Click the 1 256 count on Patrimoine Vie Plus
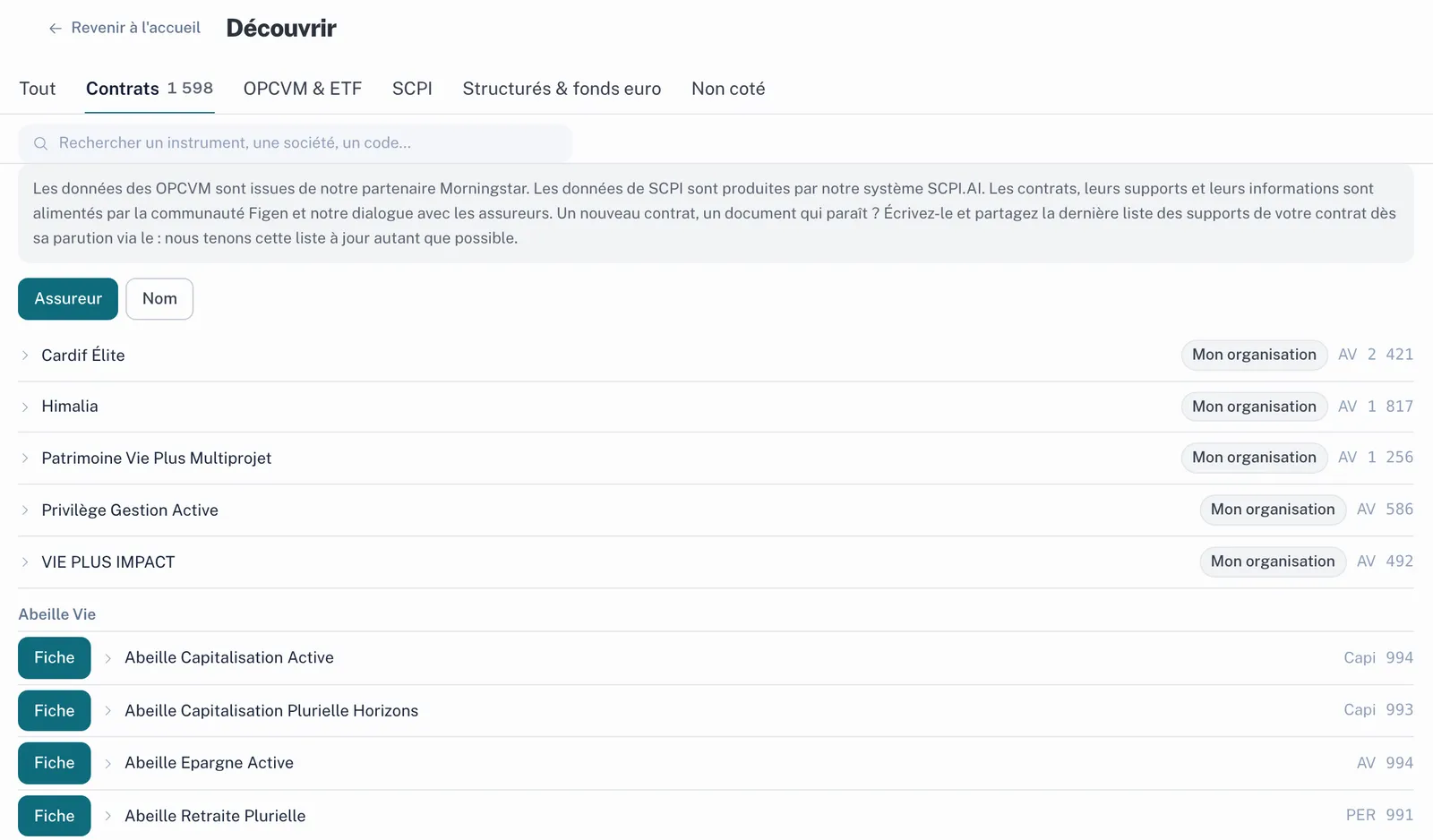This screenshot has width=1433, height=840. point(1390,458)
